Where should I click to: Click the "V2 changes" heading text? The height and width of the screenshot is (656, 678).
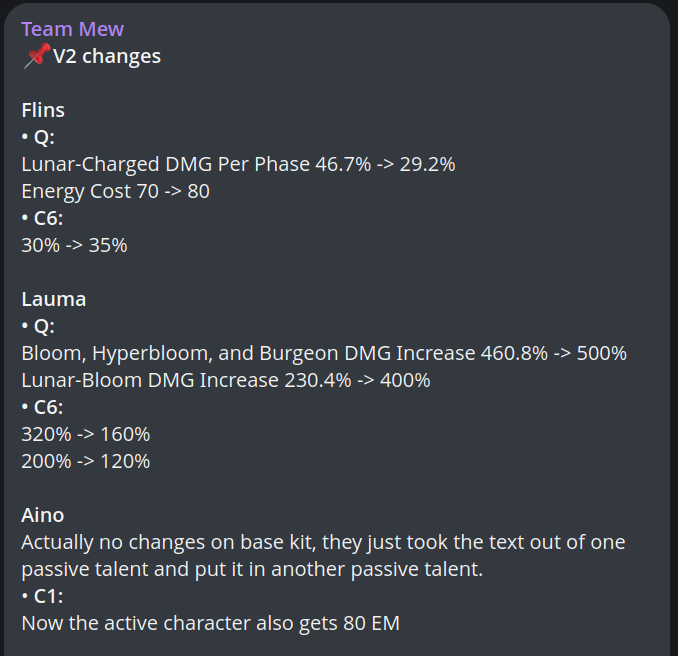click(107, 56)
